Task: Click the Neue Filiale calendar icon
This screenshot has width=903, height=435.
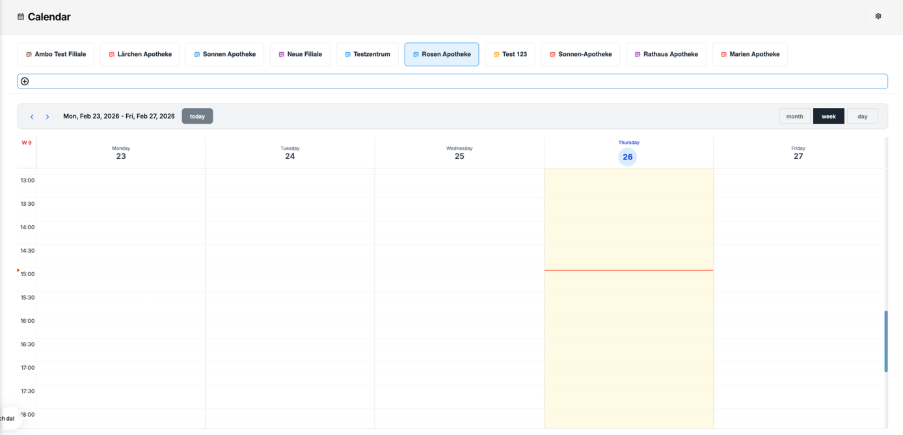Action: (282, 54)
